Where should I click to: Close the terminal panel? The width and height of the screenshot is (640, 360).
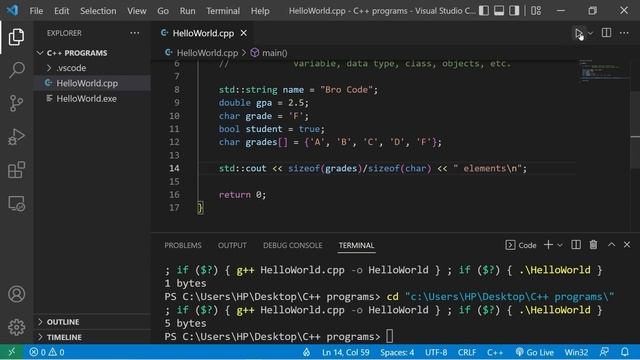[627, 245]
